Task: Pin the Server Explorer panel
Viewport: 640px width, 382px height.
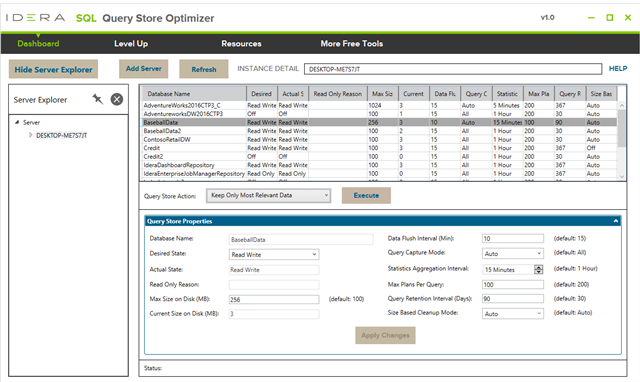Action: click(x=98, y=99)
